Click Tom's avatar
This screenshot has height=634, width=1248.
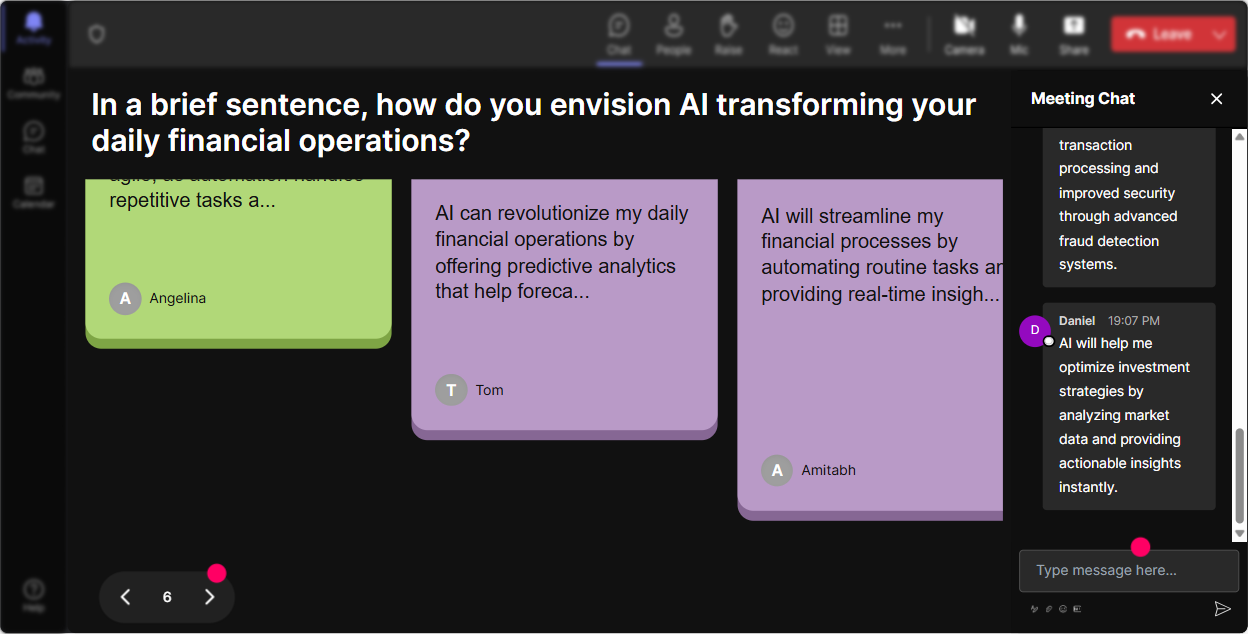[x=451, y=390]
